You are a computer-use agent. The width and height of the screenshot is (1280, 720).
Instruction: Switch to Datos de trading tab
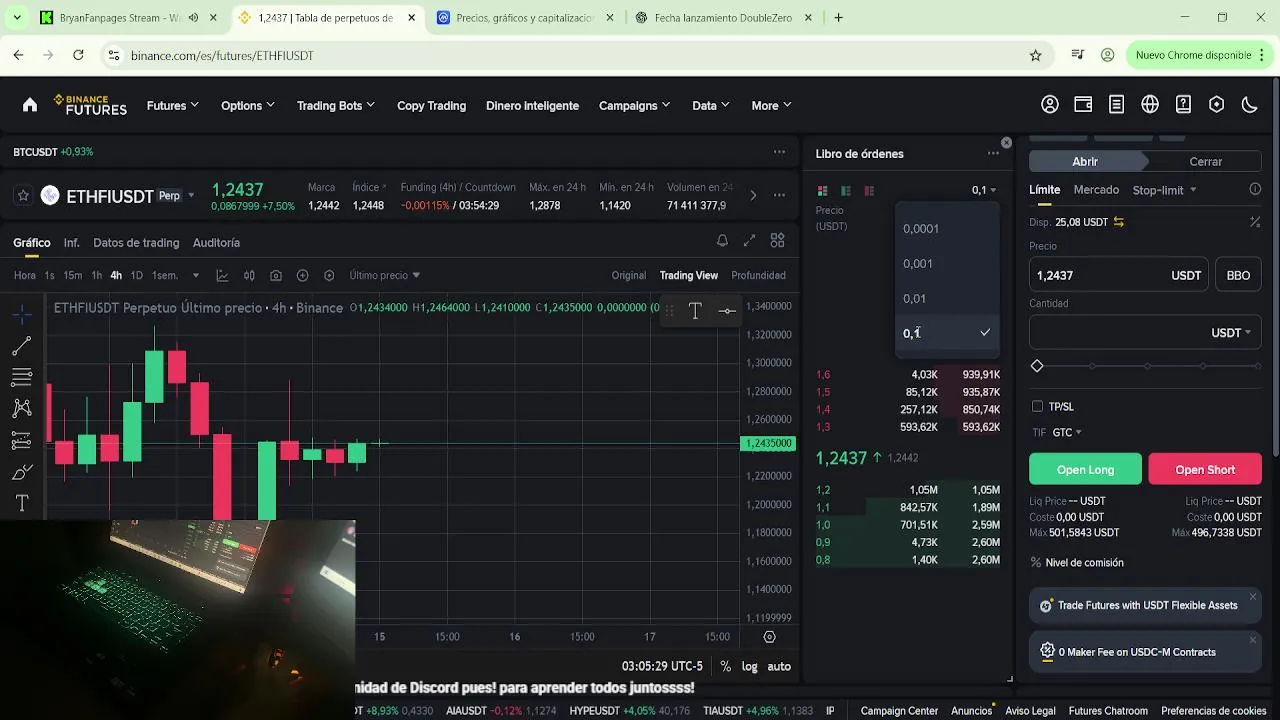coord(136,242)
